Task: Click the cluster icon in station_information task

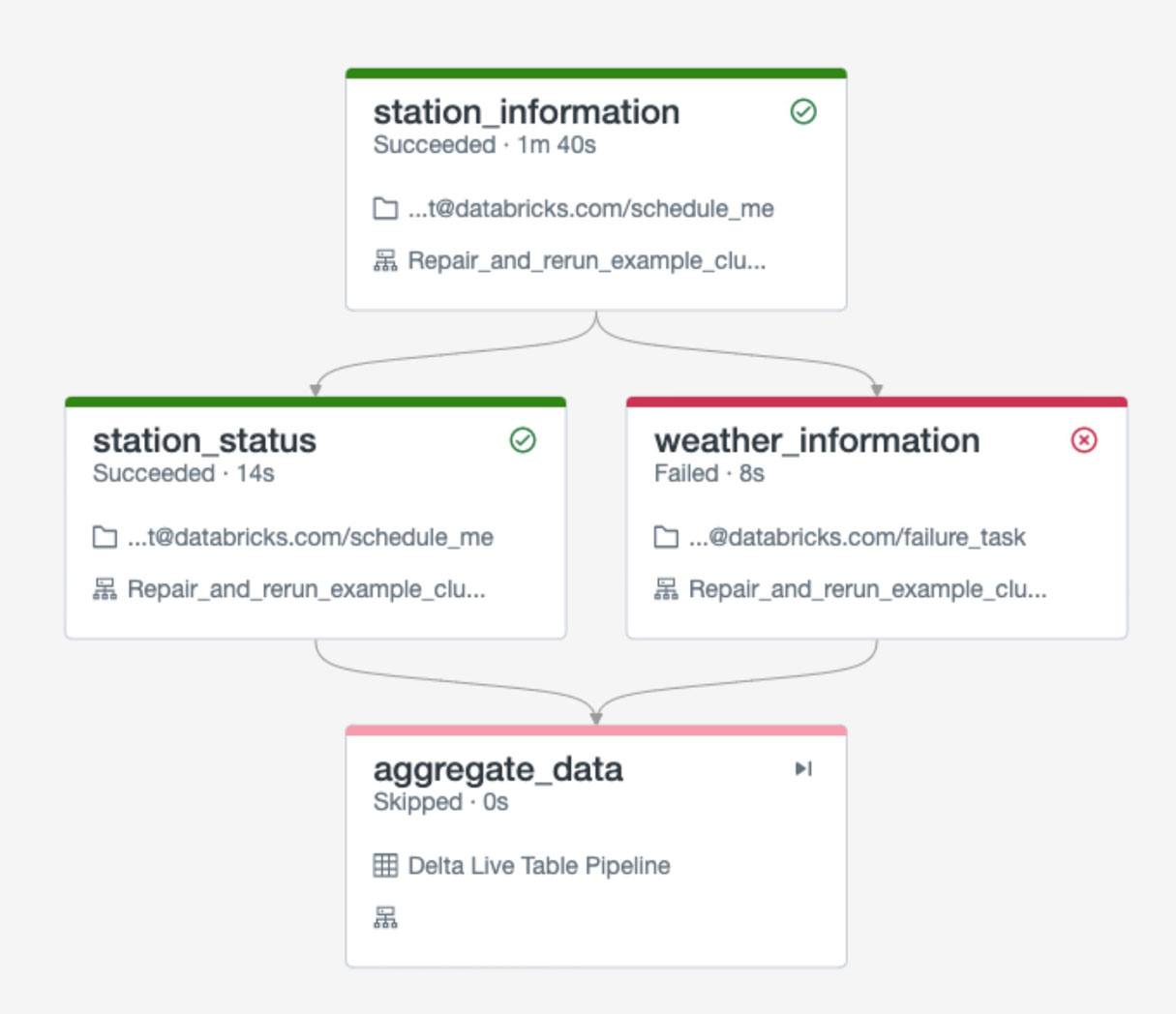Action: pos(385,261)
